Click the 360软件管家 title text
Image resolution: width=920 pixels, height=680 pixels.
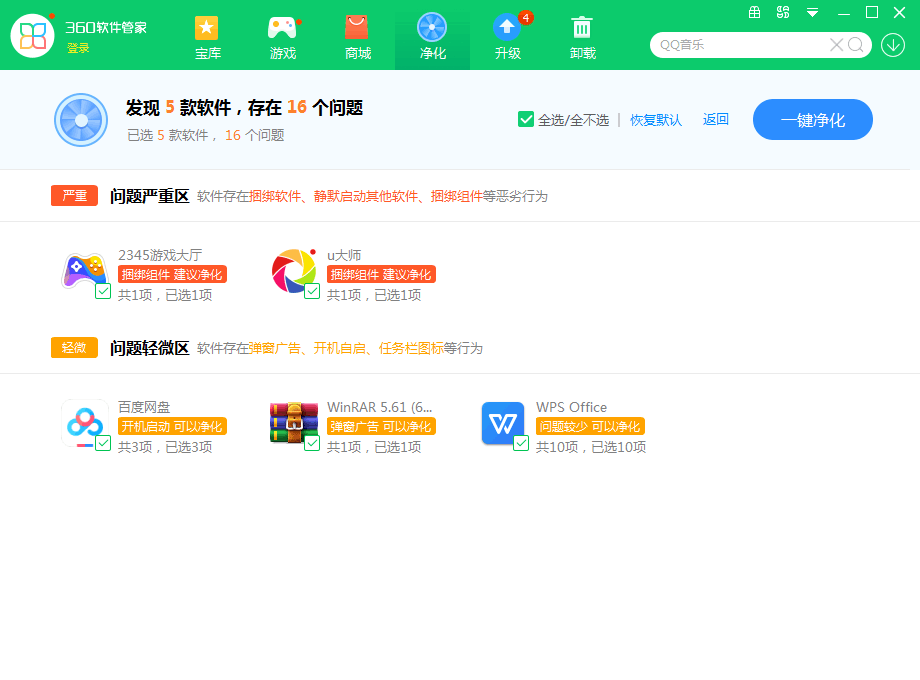106,27
